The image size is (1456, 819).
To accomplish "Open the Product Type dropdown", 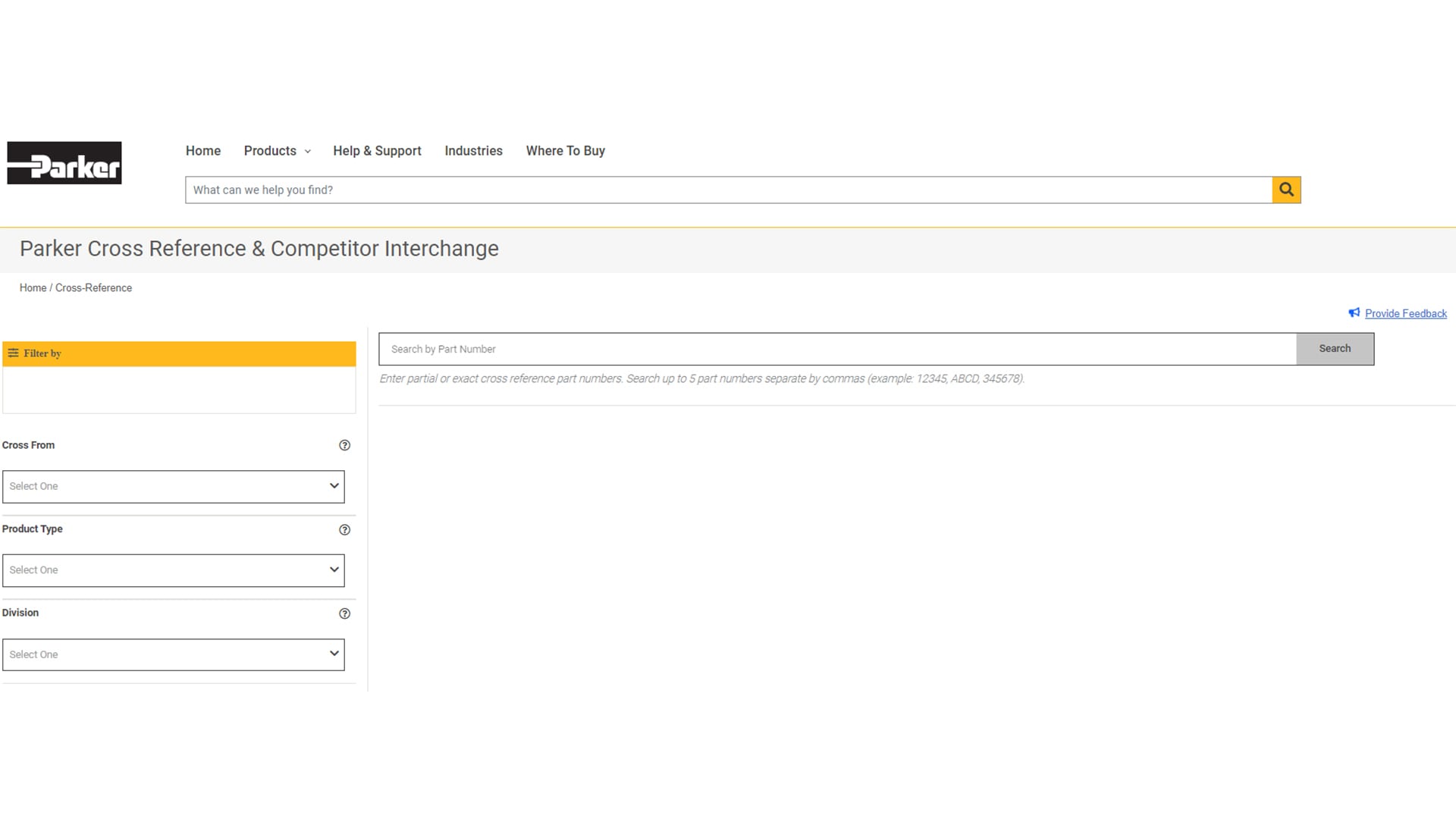I will tap(173, 570).
